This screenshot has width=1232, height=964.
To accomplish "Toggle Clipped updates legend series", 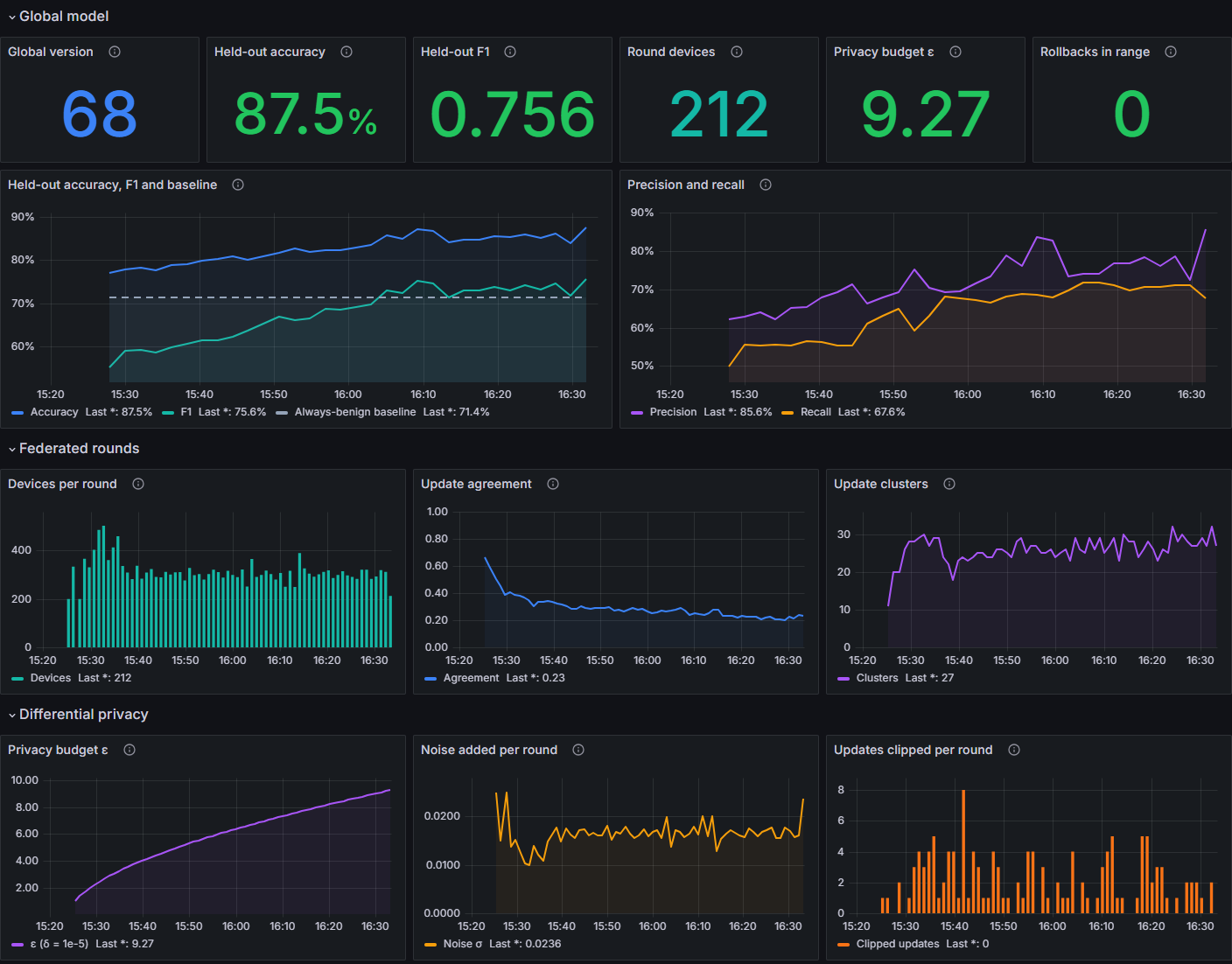I will [898, 944].
